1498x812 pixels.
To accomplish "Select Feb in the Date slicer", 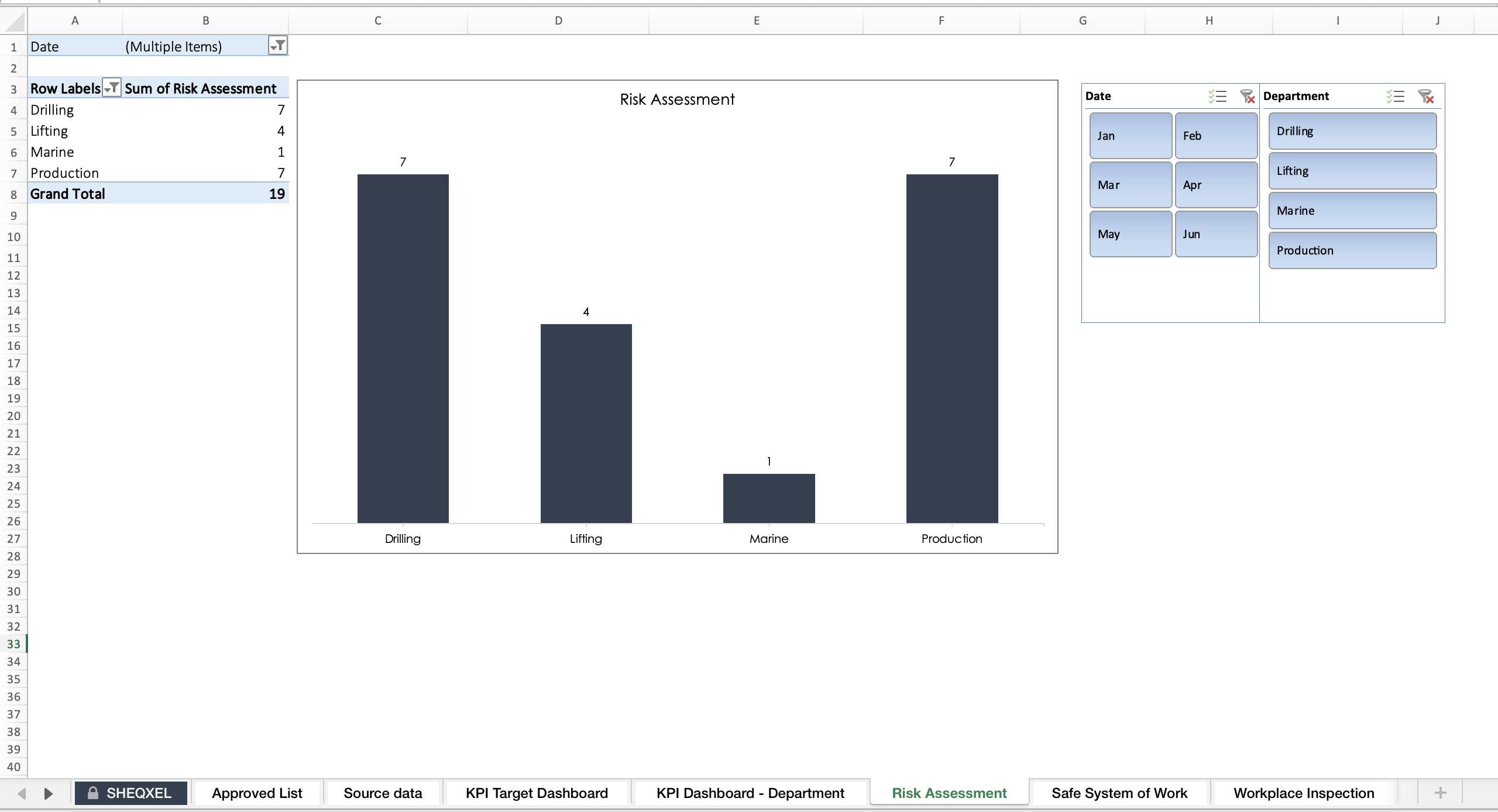I will point(1216,135).
